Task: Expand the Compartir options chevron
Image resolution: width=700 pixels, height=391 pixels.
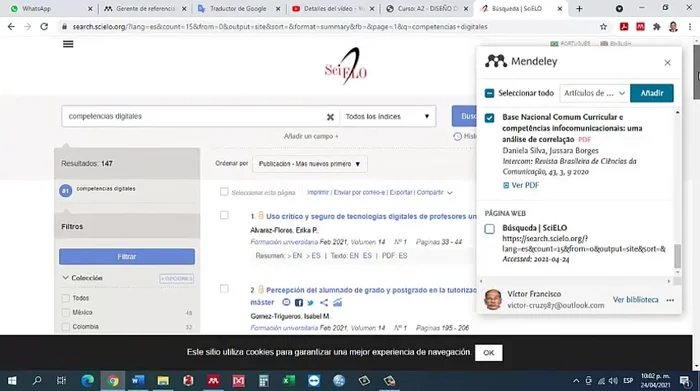Action: tap(450, 193)
